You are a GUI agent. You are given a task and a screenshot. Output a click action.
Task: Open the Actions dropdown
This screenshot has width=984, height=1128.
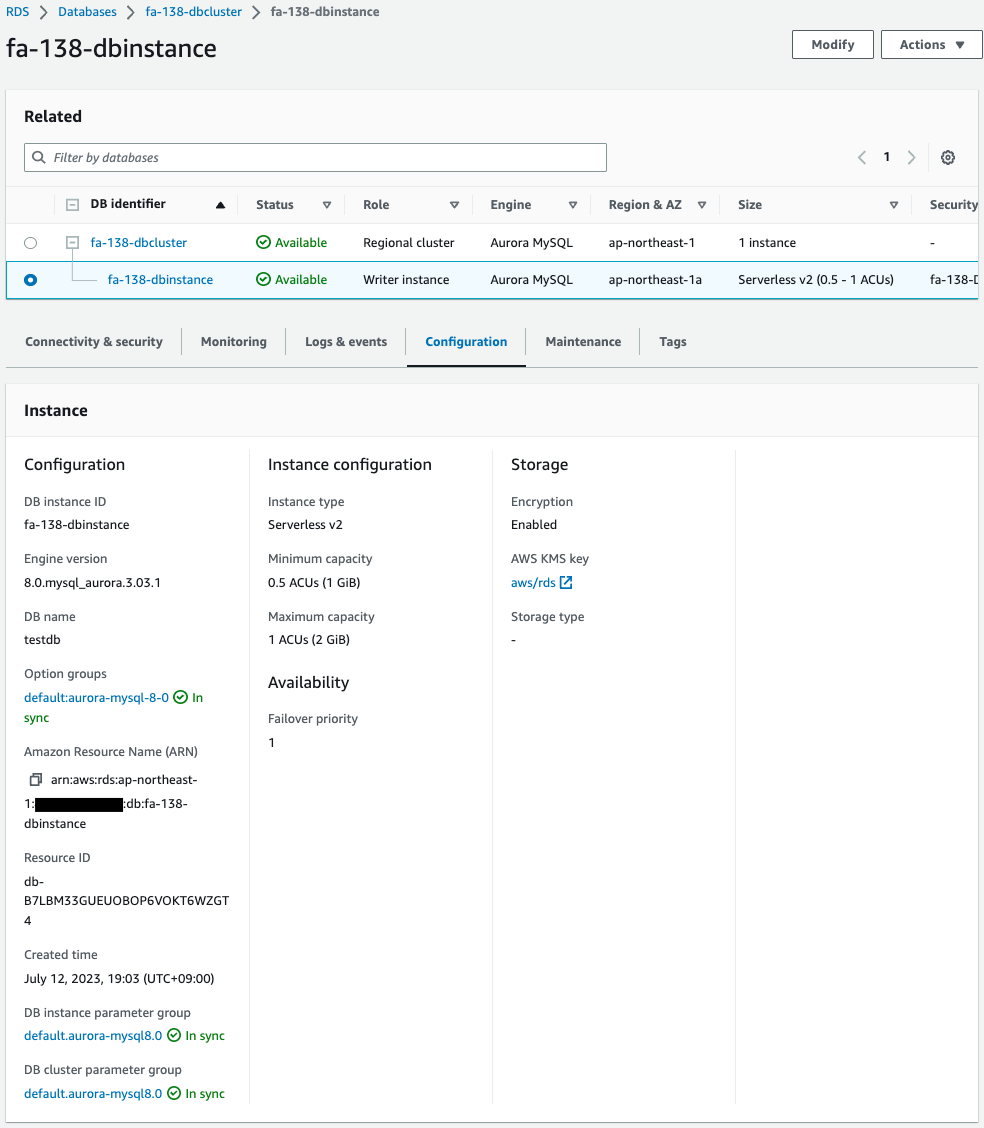tap(931, 44)
